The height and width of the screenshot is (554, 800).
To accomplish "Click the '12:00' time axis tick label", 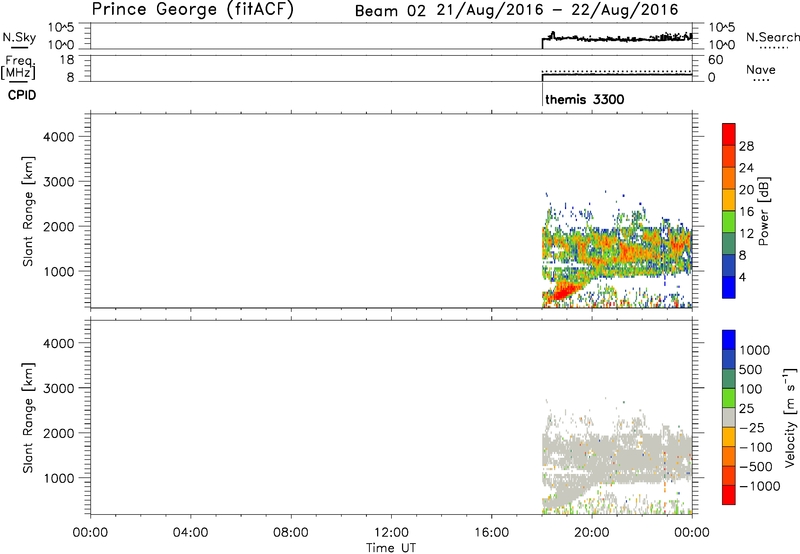I will [391, 533].
